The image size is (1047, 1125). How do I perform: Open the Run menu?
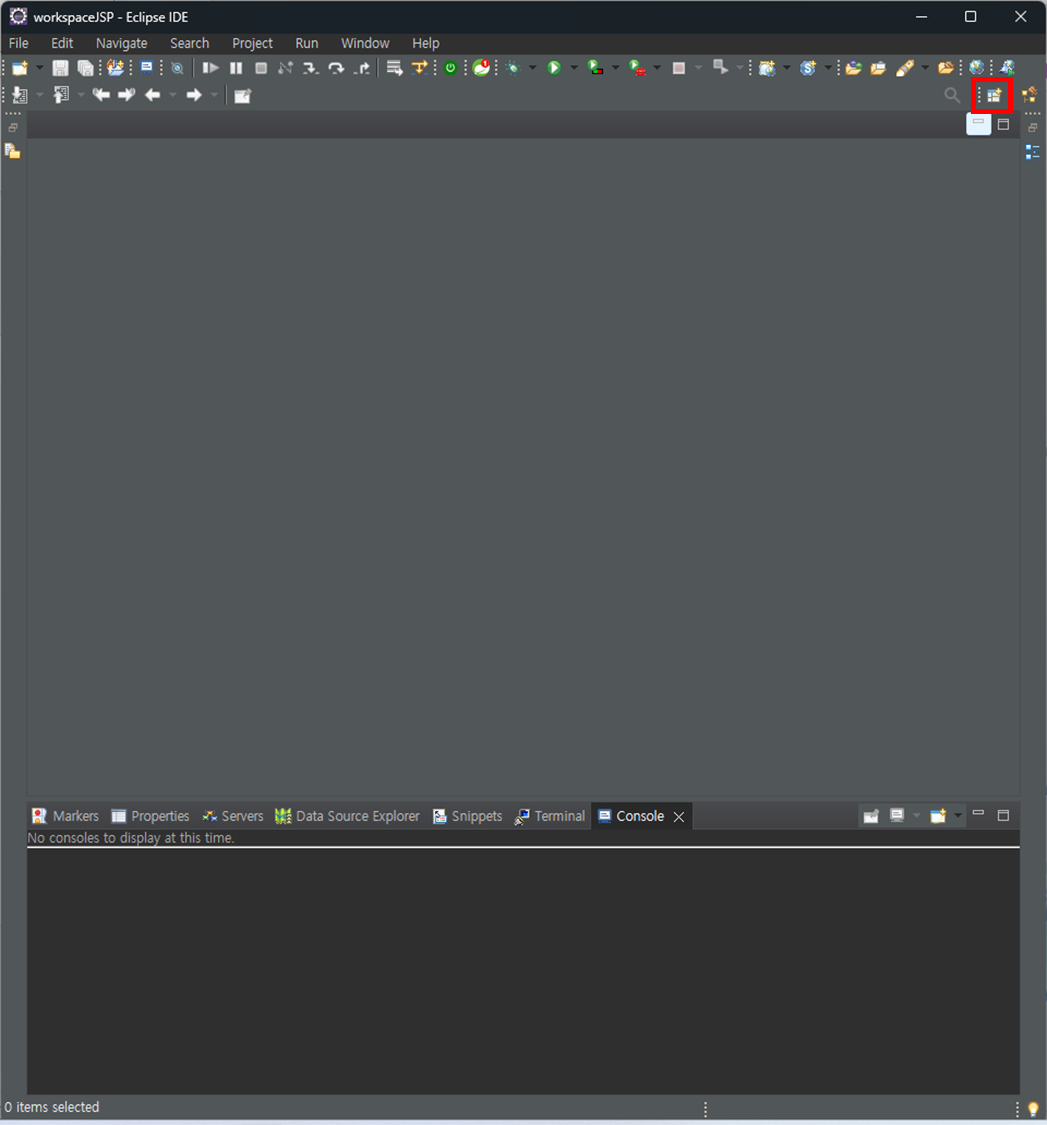coord(306,43)
